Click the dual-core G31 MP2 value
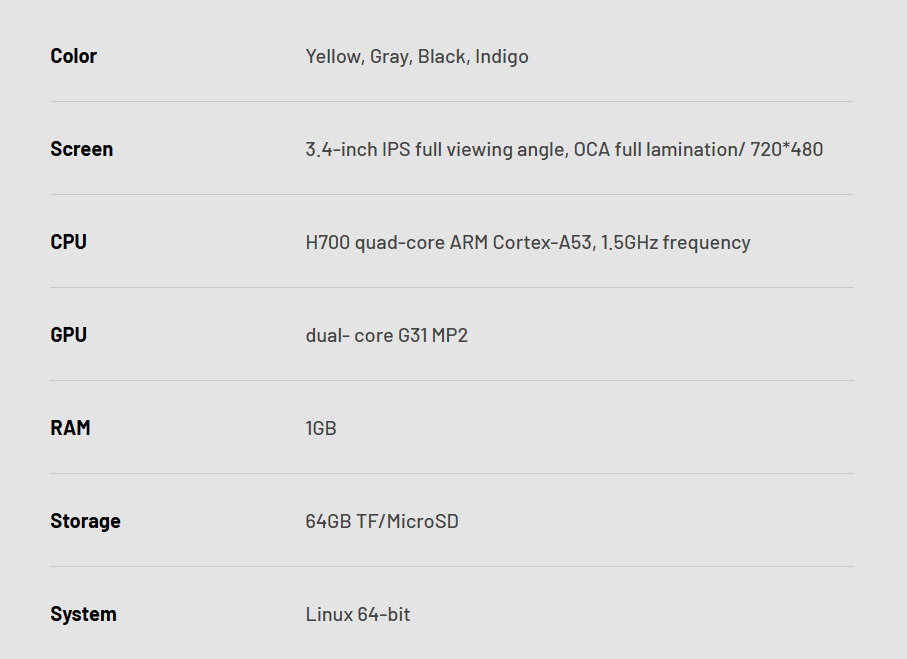Viewport: 907px width, 659px height. tap(386, 336)
